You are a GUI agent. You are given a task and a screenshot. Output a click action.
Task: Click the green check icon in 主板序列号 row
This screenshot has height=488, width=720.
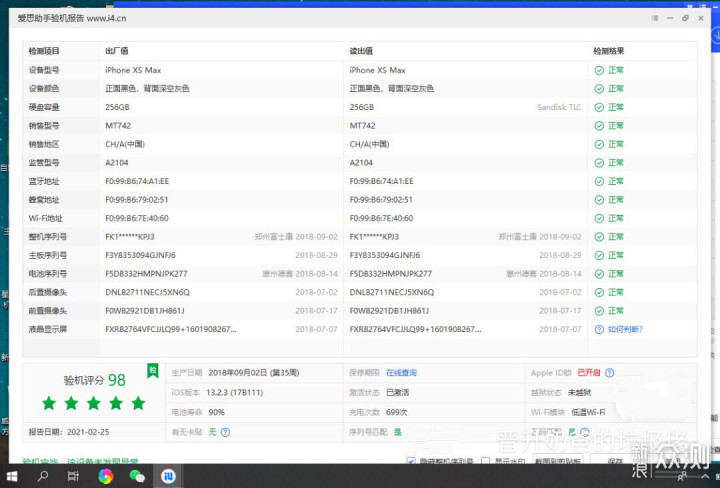click(599, 255)
